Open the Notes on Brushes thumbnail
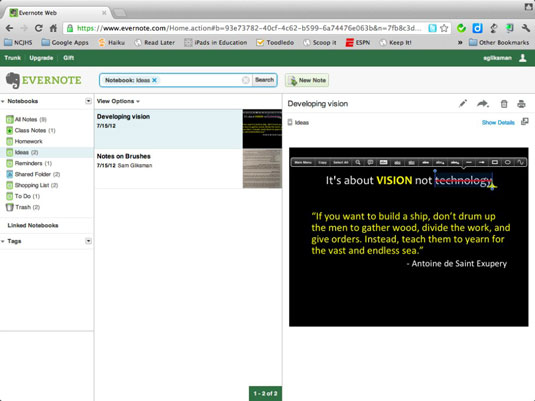This screenshot has width=535, height=401. [262, 169]
